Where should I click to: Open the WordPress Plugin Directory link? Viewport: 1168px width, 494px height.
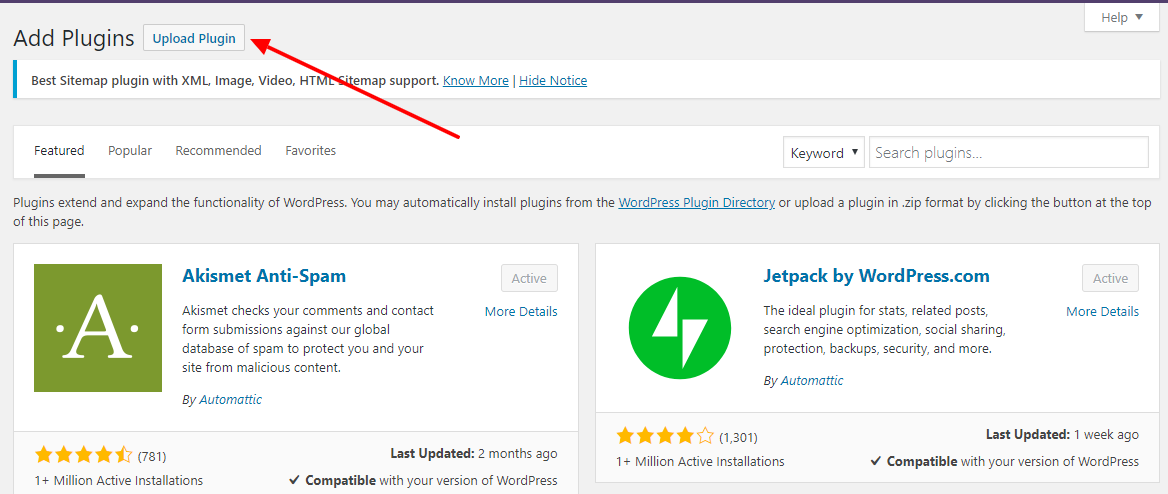tap(696, 202)
